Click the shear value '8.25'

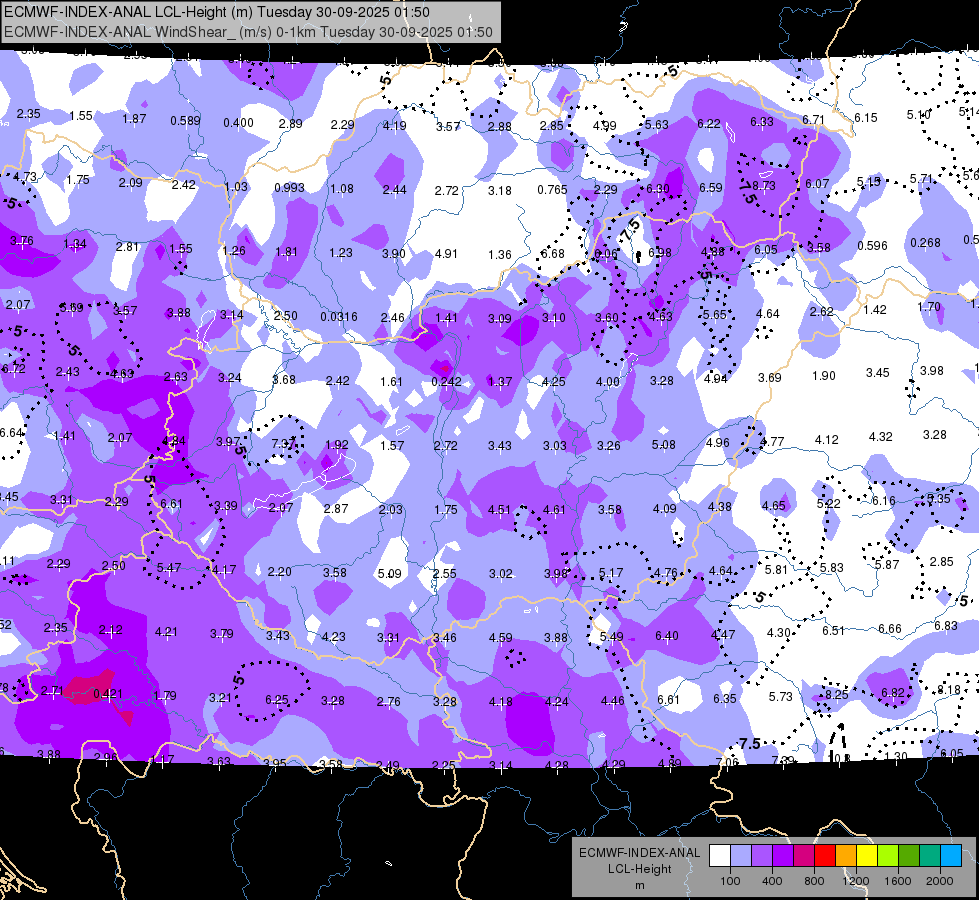tap(837, 694)
